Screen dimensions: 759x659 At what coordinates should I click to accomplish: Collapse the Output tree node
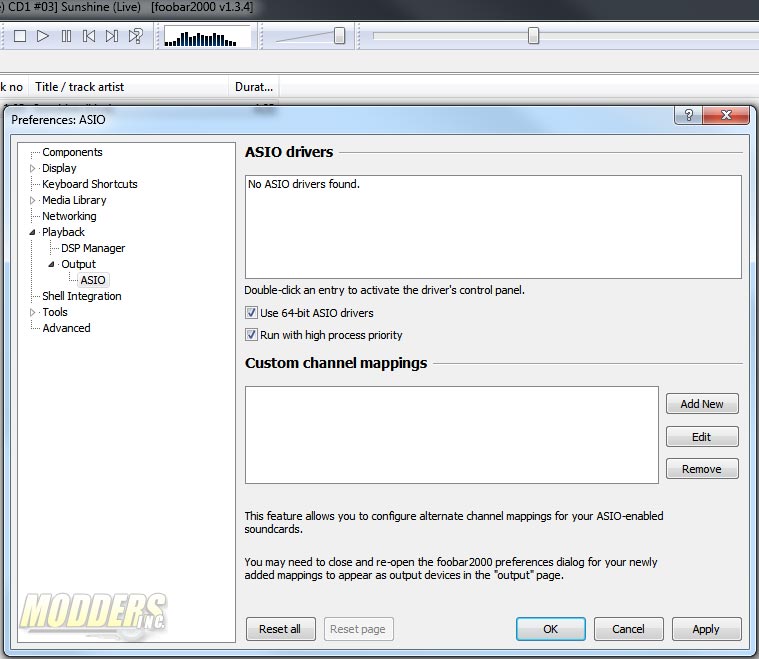coord(51,264)
